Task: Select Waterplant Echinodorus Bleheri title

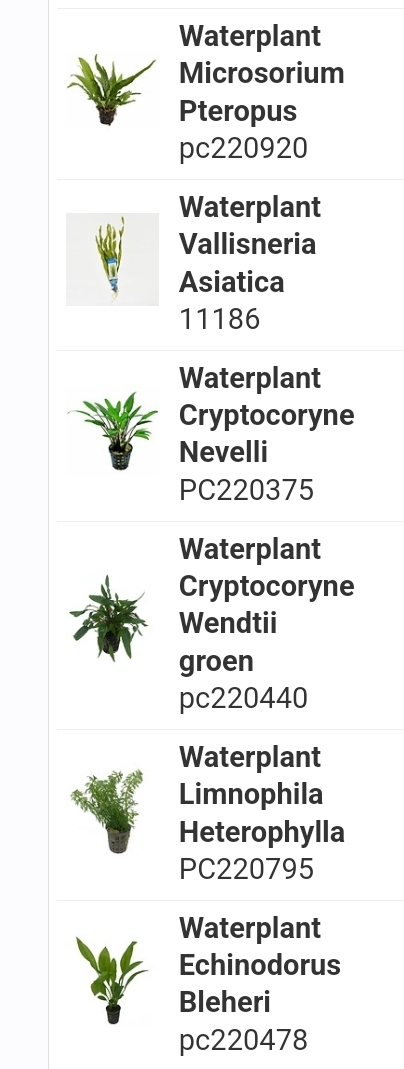Action: [260, 965]
